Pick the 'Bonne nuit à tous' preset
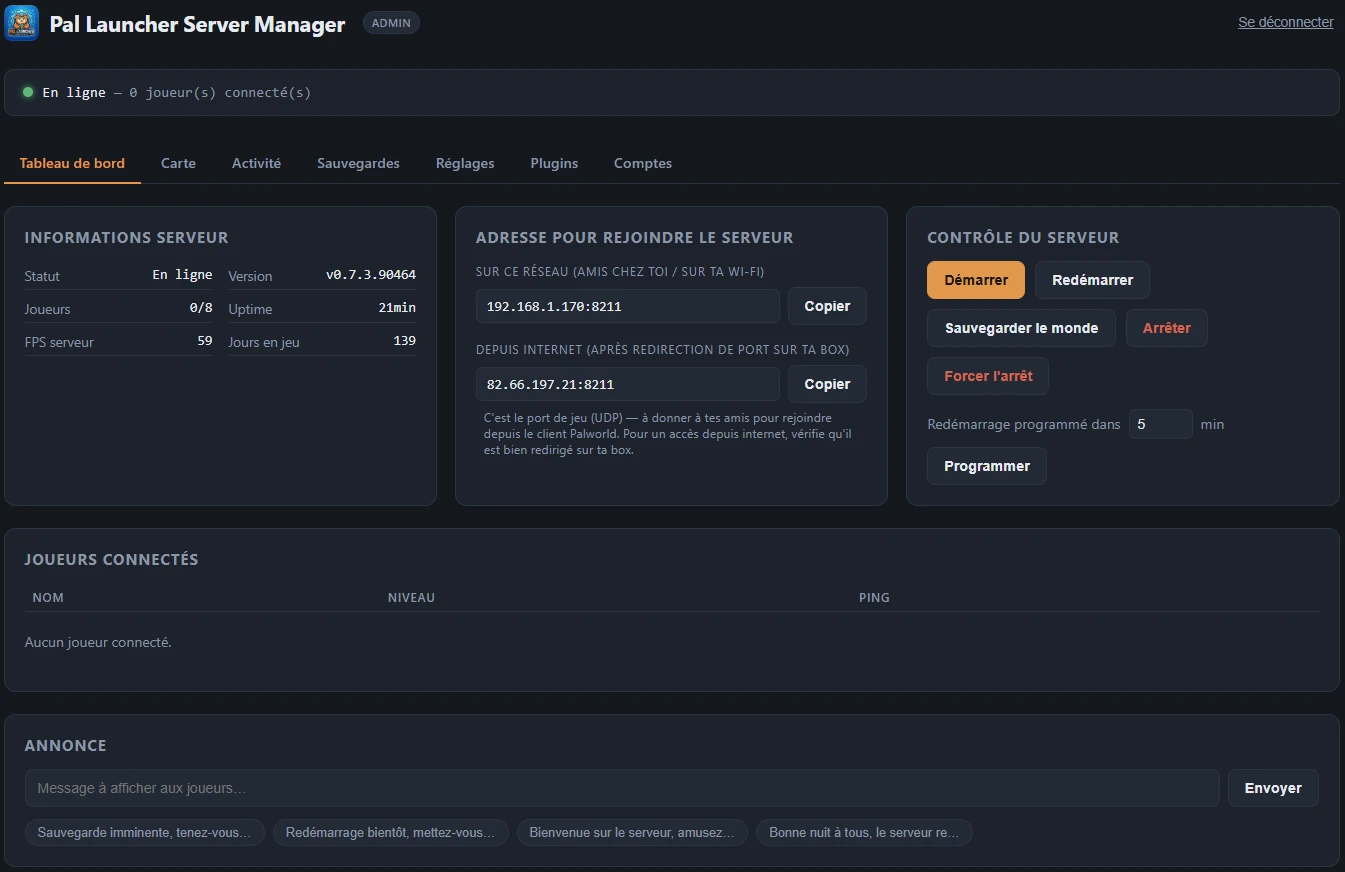This screenshot has width=1345, height=872. tap(864, 832)
